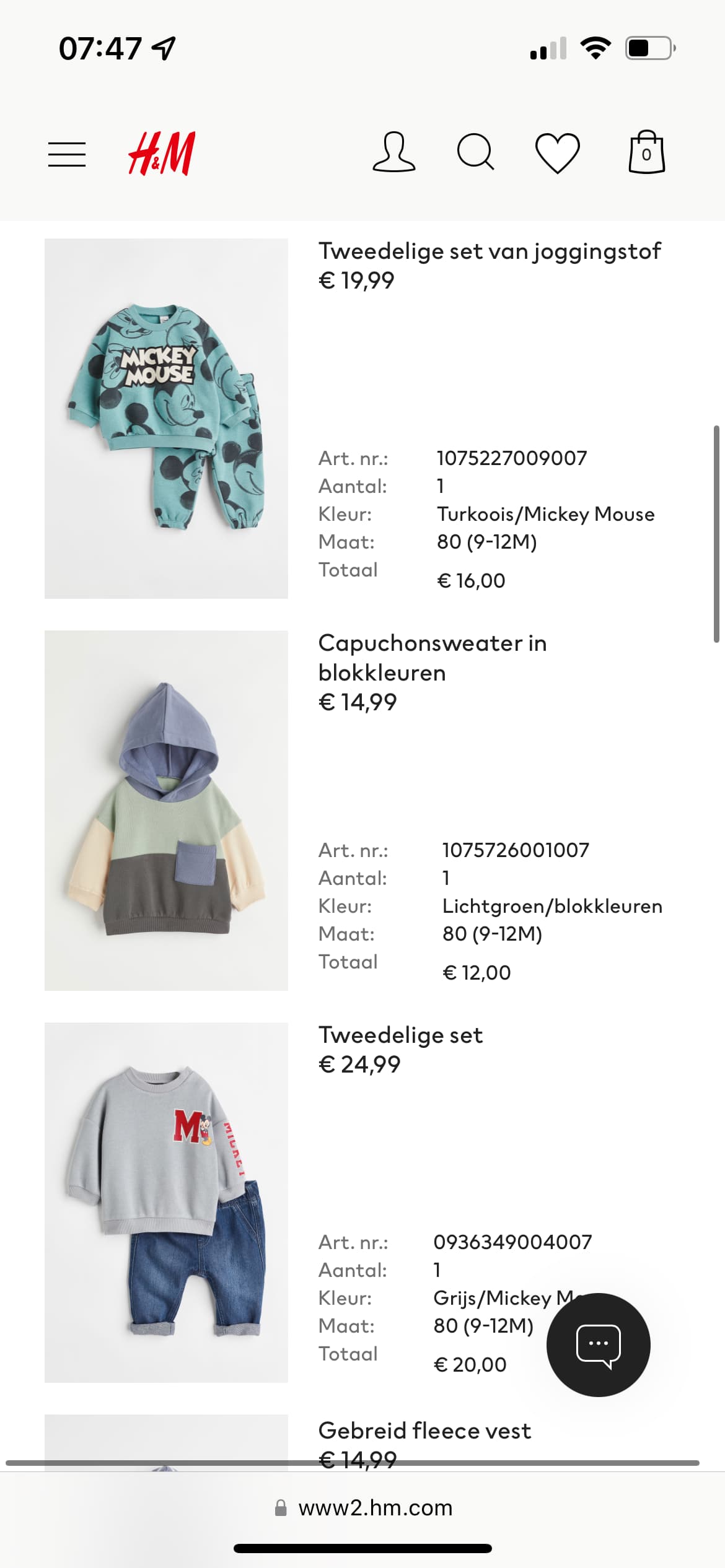Open the color-block hoodie image

pyautogui.click(x=166, y=811)
